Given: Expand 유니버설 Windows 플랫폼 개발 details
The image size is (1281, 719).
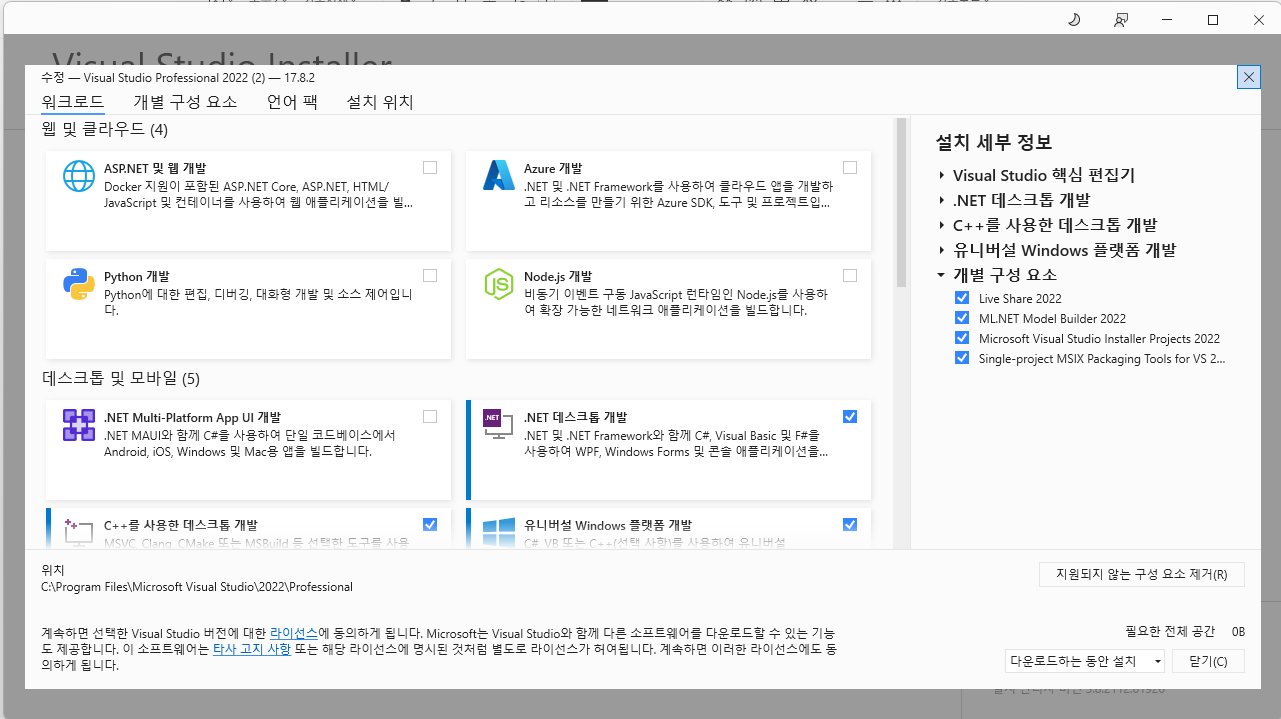Looking at the screenshot, I should (942, 250).
